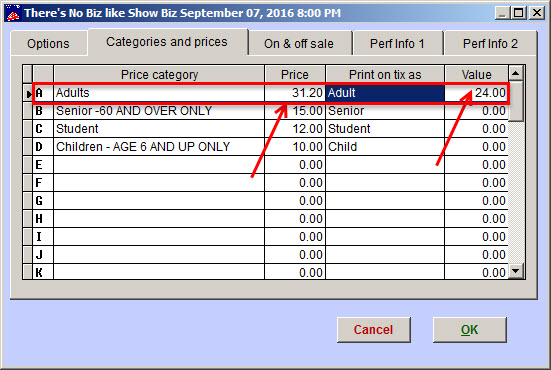Click the Print on tix as column header
The image size is (551, 370).
[385, 74]
